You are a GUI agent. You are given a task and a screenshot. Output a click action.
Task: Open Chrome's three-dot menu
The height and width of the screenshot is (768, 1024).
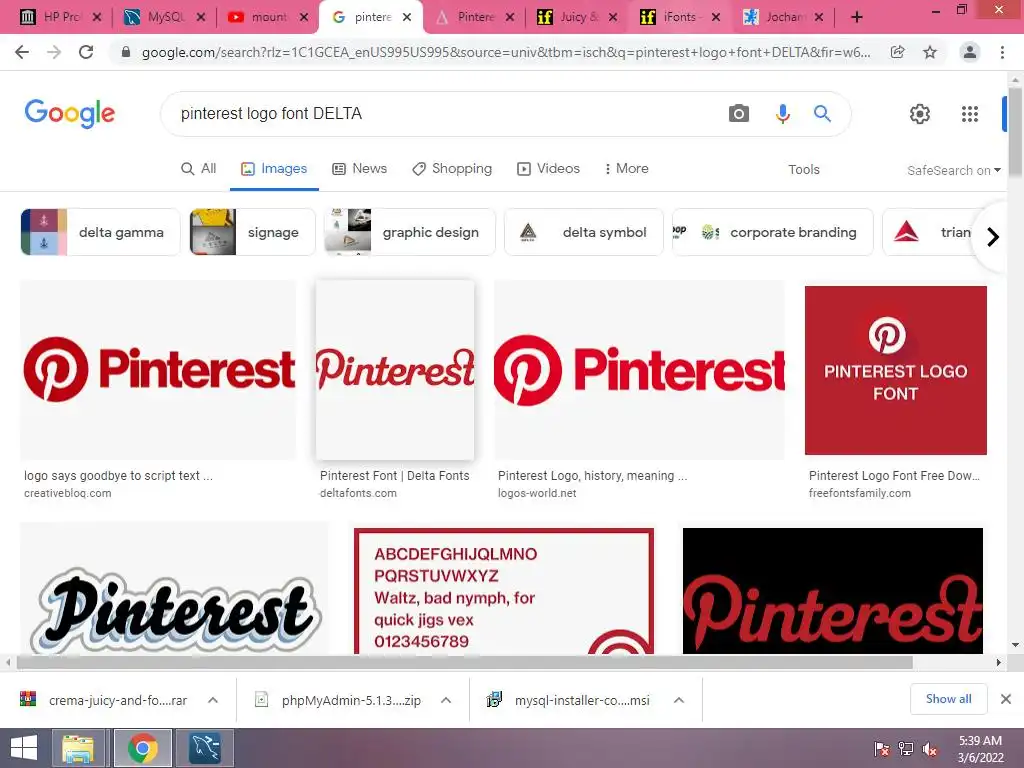(1002, 52)
